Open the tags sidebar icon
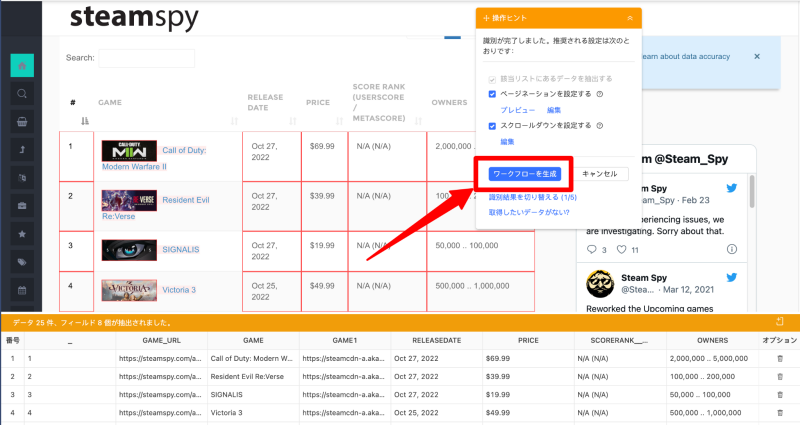The height and width of the screenshot is (425, 800). [22, 262]
